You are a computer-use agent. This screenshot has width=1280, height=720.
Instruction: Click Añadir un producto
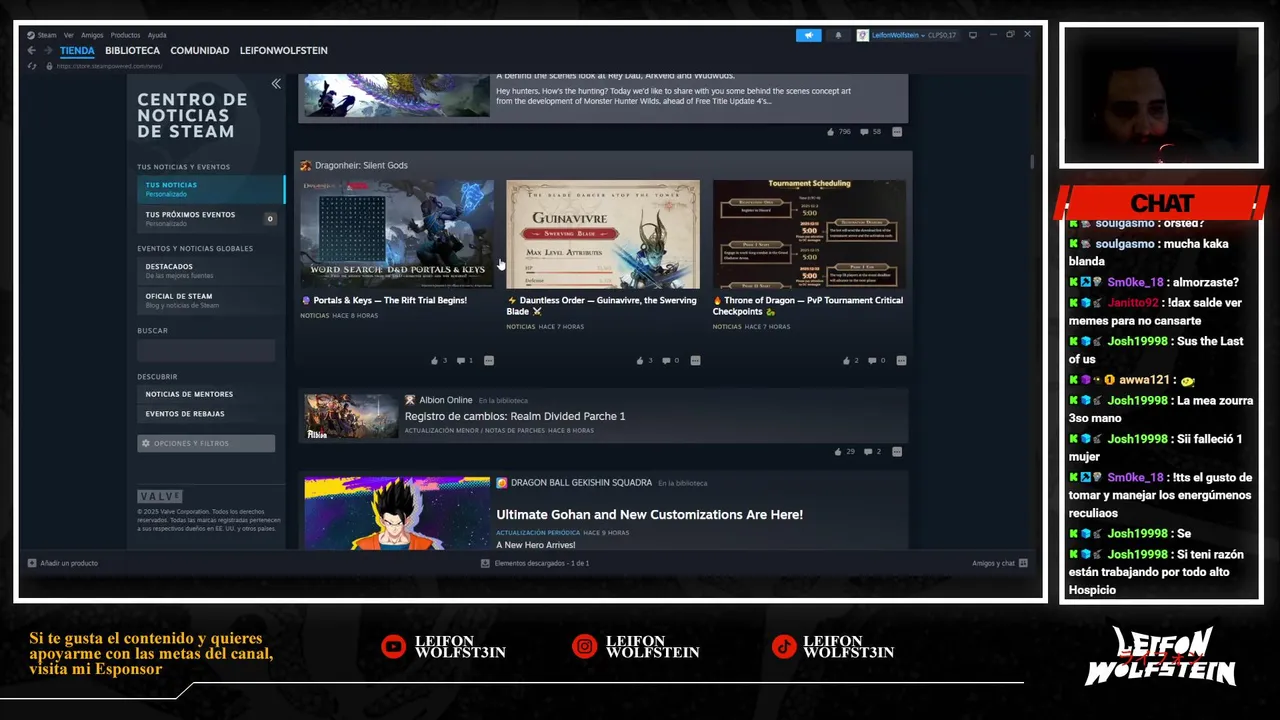[x=63, y=563]
